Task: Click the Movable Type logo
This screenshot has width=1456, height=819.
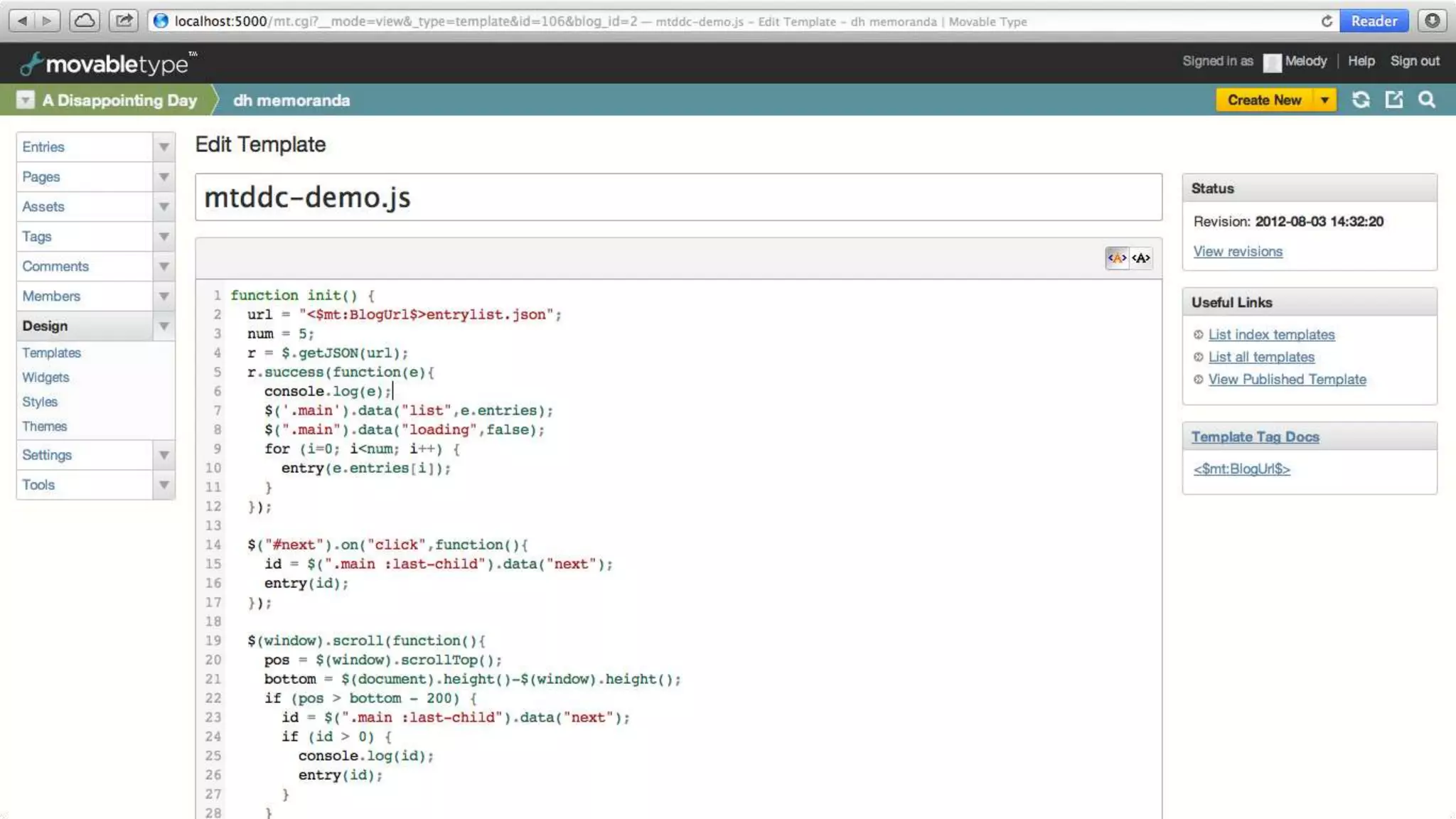Action: (x=108, y=64)
